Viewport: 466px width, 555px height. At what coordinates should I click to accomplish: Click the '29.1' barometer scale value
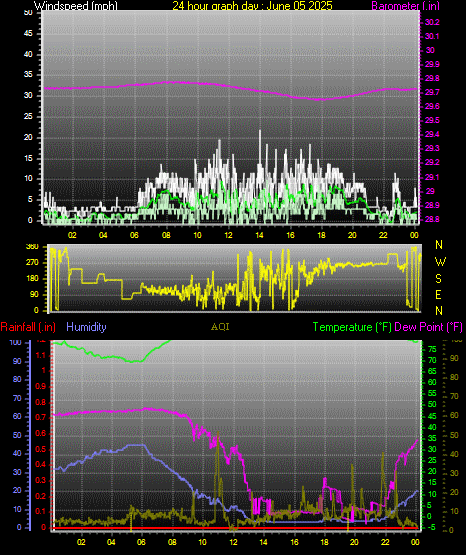pos(432,177)
